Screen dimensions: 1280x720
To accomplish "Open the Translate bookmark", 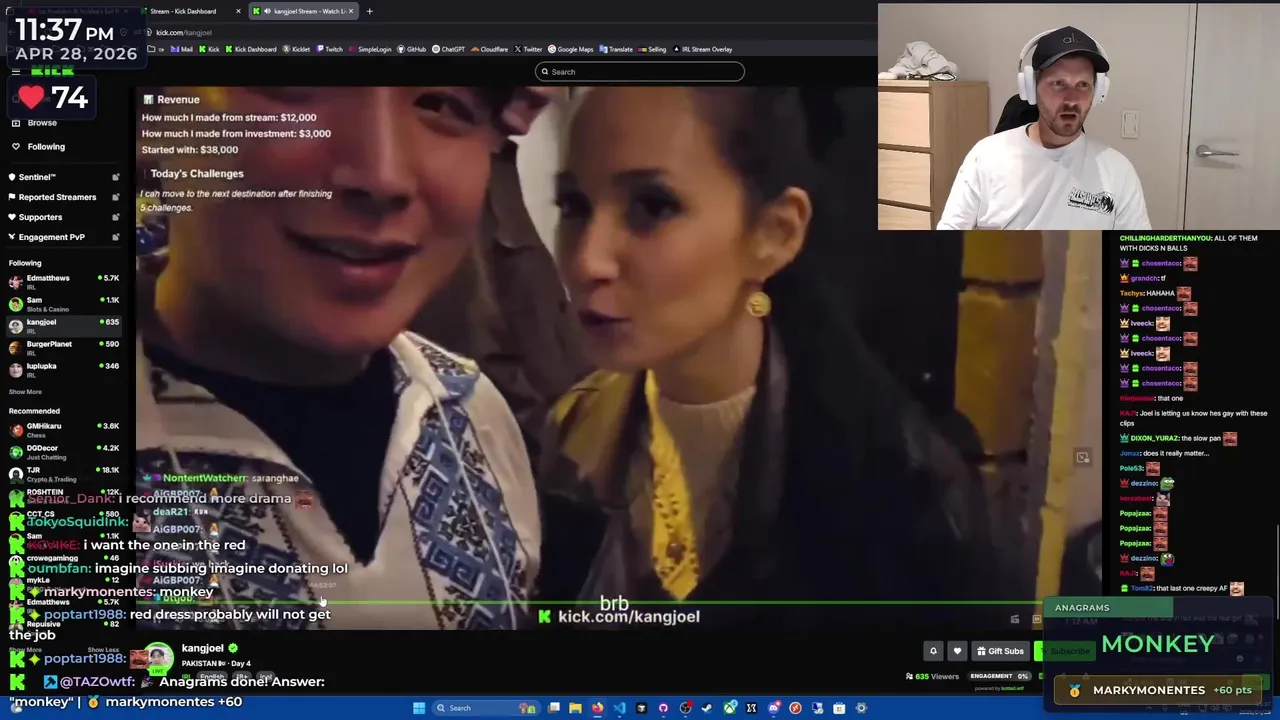I will tap(616, 49).
